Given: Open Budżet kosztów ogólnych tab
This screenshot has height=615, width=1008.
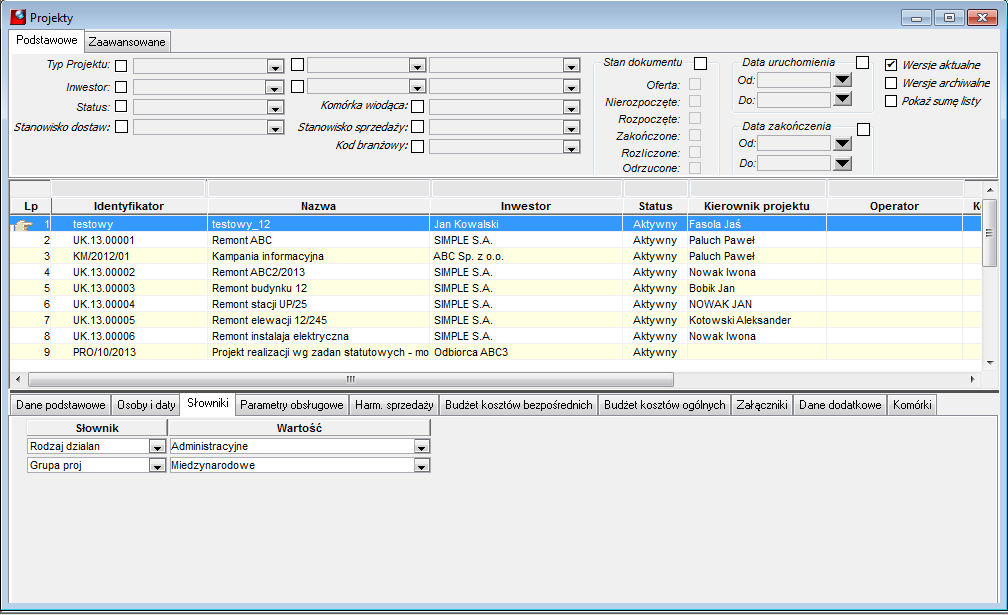Looking at the screenshot, I should tap(664, 405).
